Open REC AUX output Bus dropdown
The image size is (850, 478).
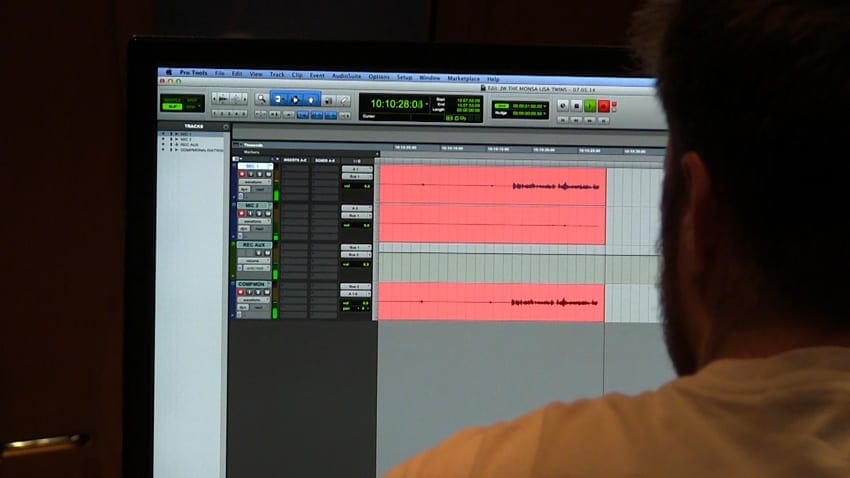pos(355,255)
